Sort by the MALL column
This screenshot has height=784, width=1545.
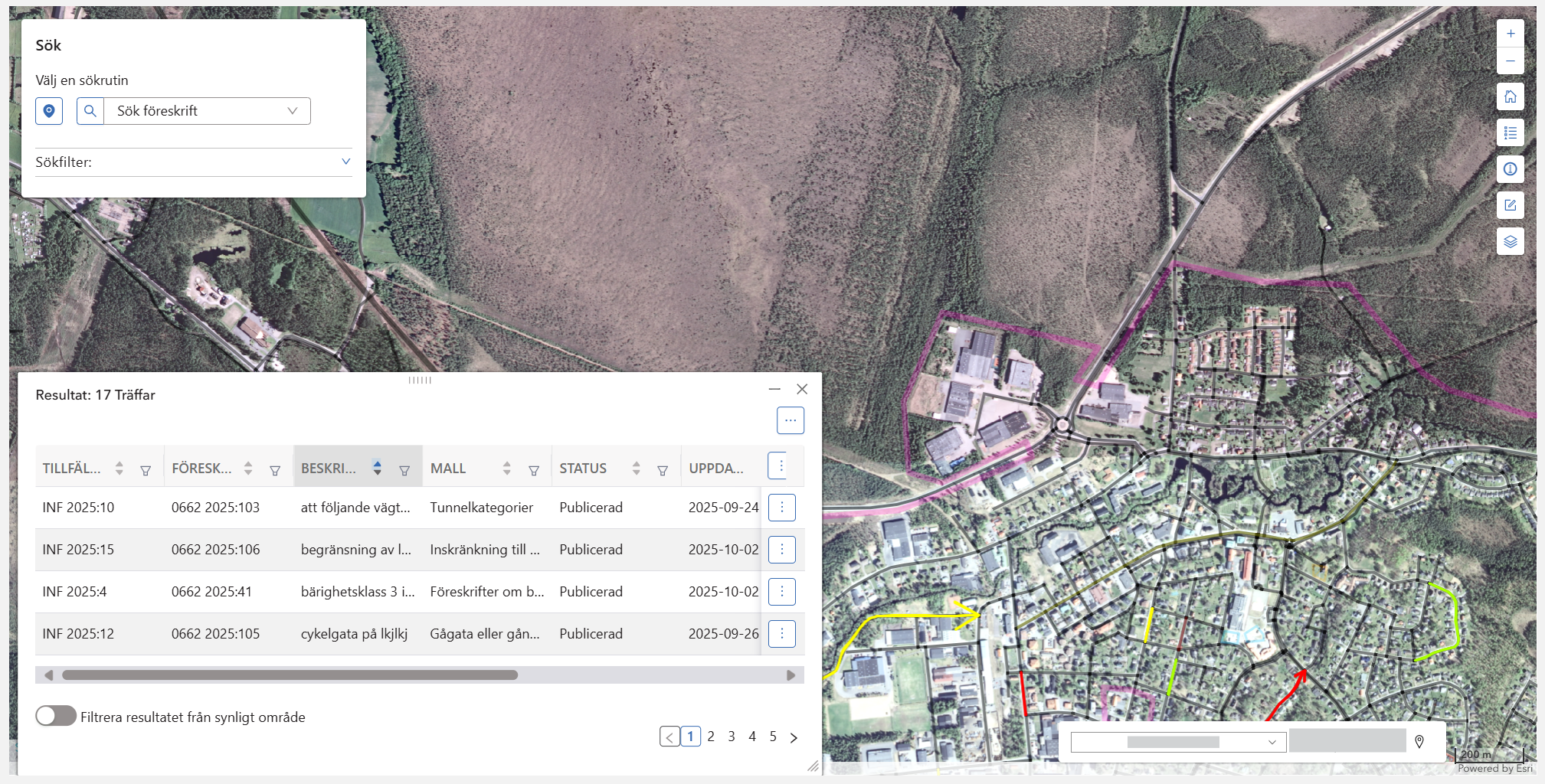coord(506,468)
